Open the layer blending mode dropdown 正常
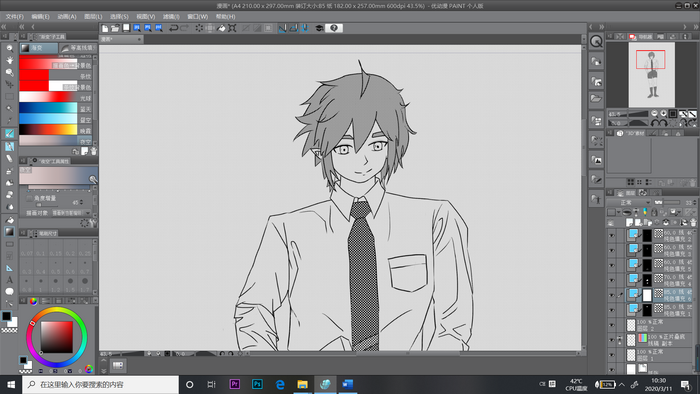Viewport: 700px width, 394px height. click(x=629, y=202)
